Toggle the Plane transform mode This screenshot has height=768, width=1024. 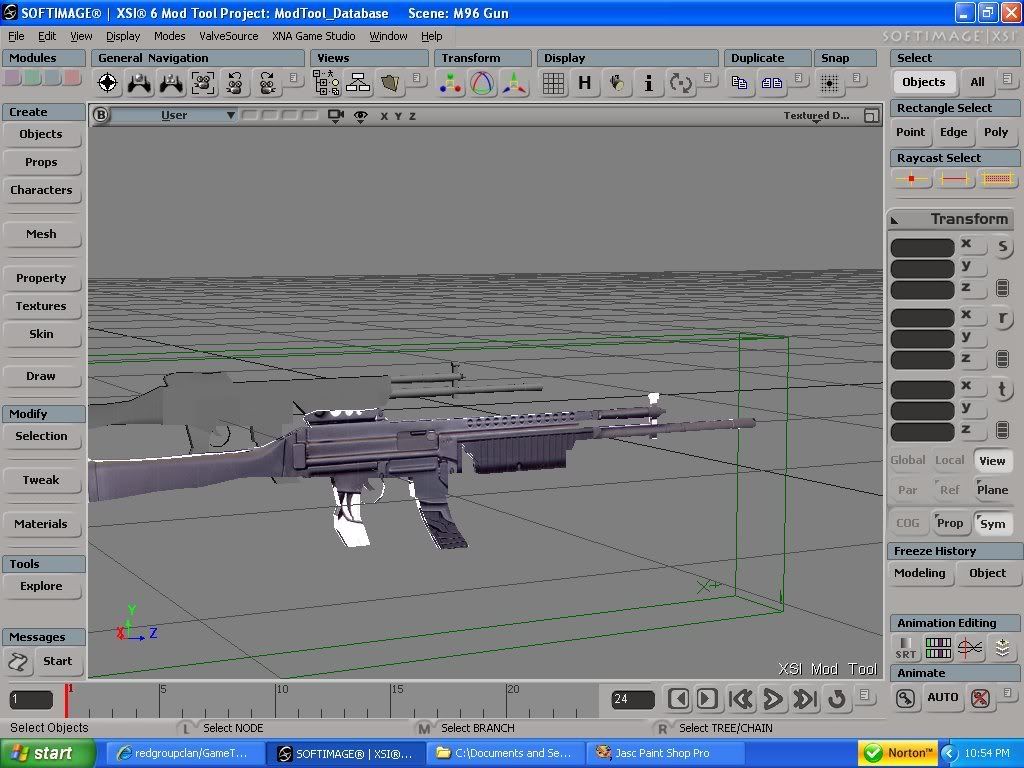(992, 490)
